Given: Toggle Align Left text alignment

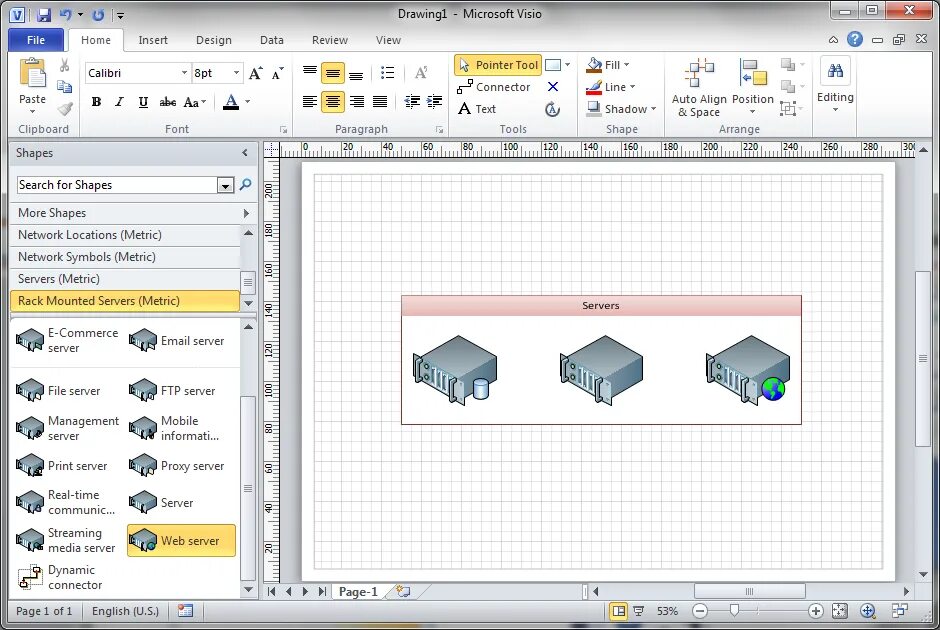Looking at the screenshot, I should (309, 101).
